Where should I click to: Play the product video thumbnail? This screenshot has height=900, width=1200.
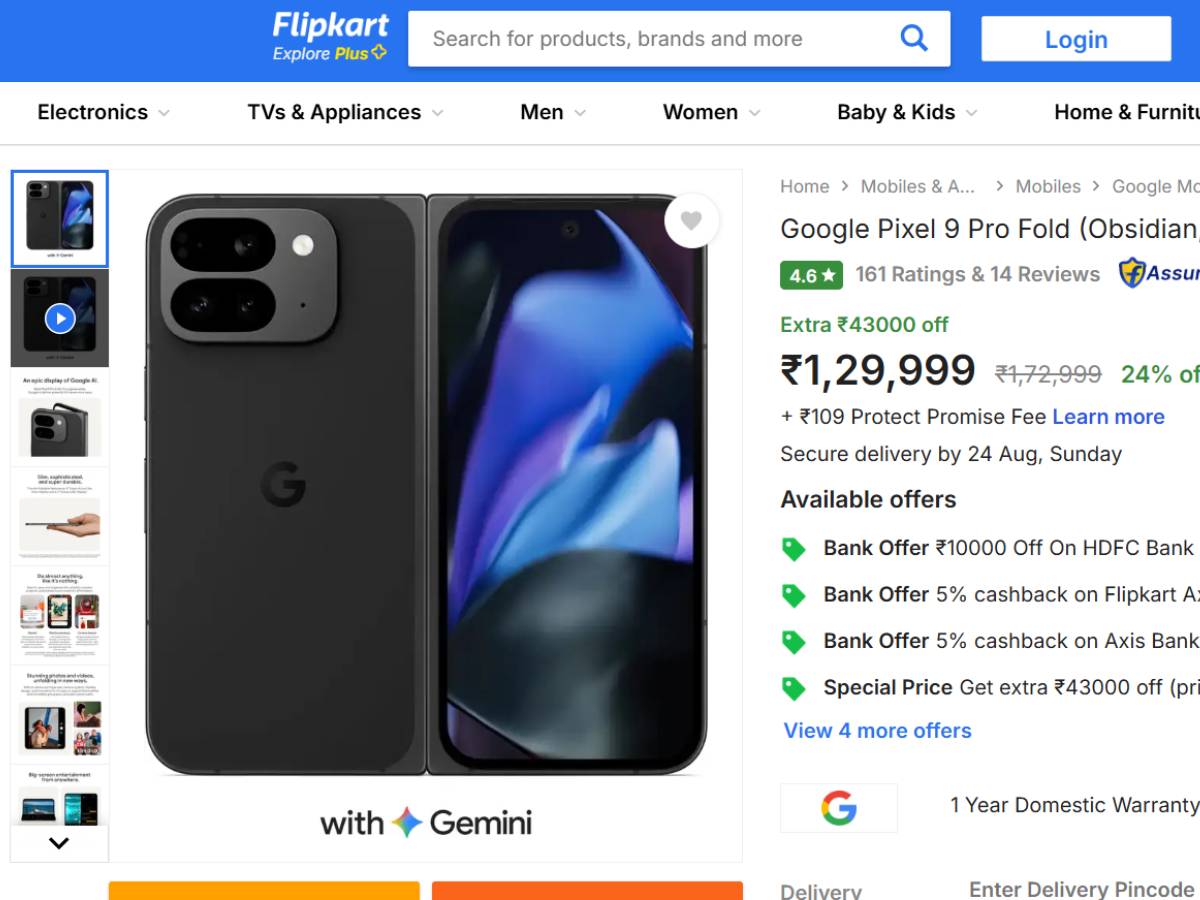[x=60, y=318]
